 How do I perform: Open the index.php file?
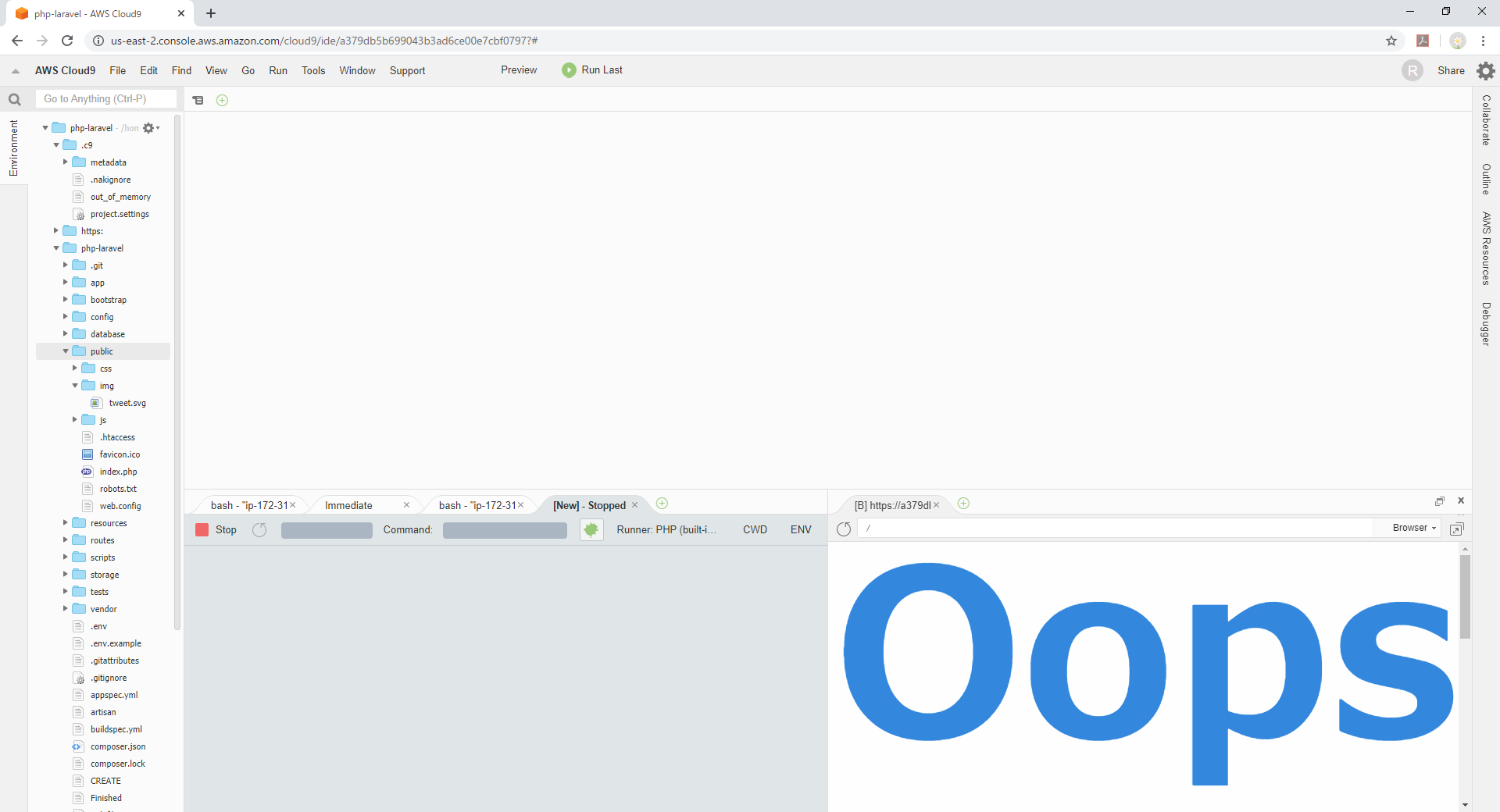point(118,472)
